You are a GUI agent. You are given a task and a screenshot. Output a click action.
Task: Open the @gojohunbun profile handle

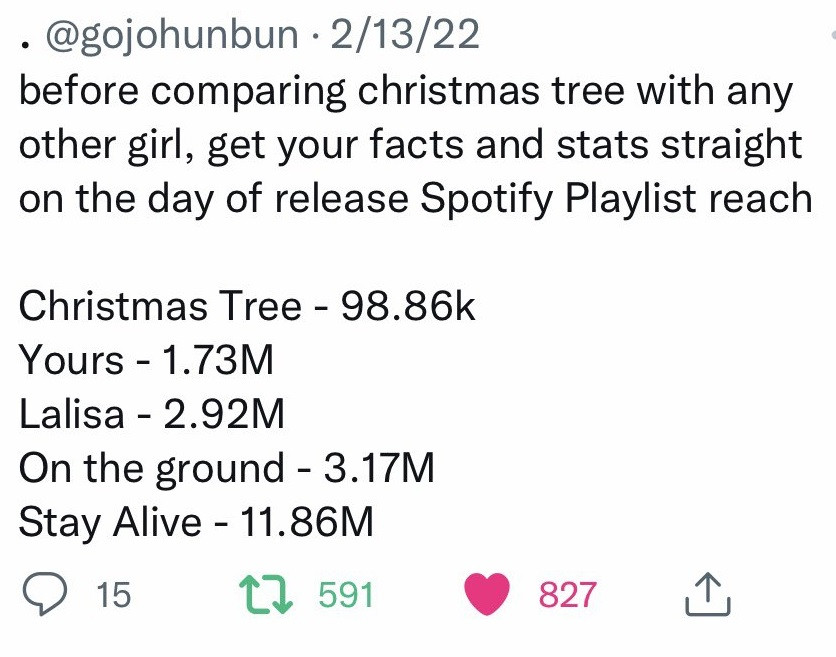click(172, 35)
